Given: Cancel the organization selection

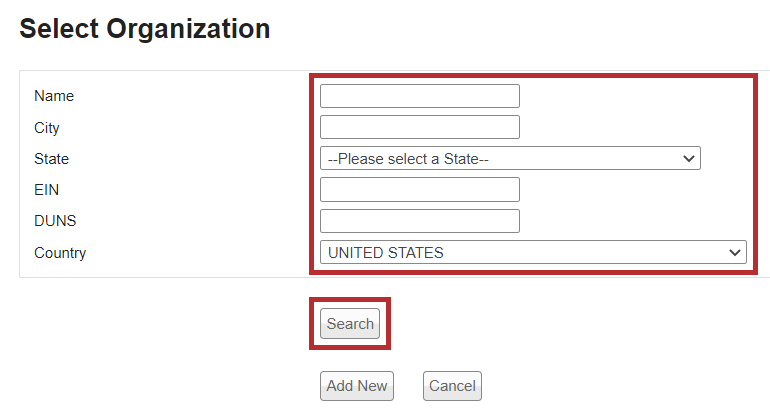Looking at the screenshot, I should pyautogui.click(x=452, y=386).
